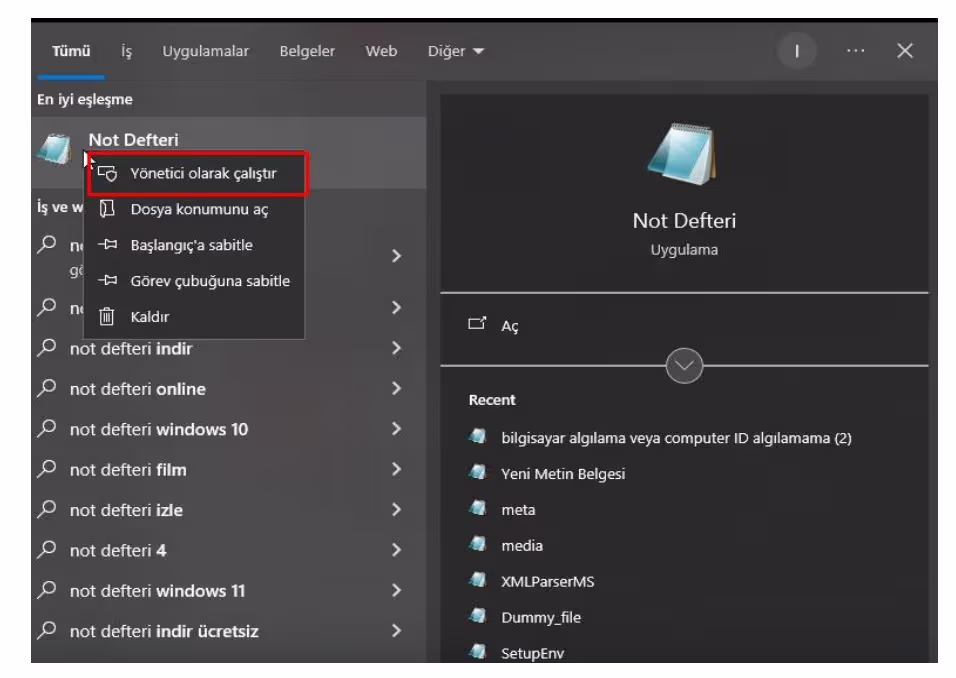Click the pin icon beside Görev çubuğuna sabitle
This screenshot has height=678, width=956.
[x=107, y=280]
